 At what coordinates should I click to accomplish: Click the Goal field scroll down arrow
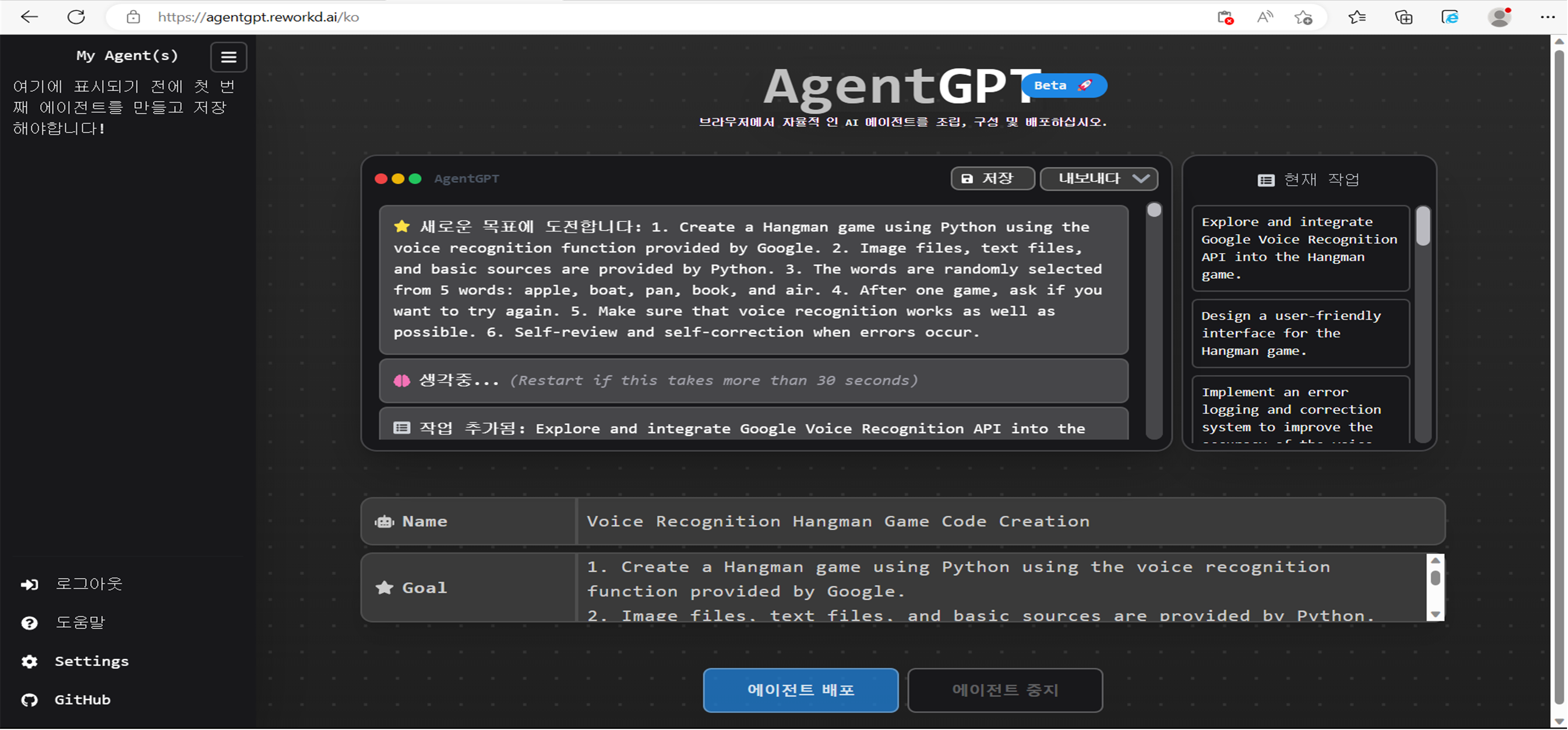click(1435, 614)
